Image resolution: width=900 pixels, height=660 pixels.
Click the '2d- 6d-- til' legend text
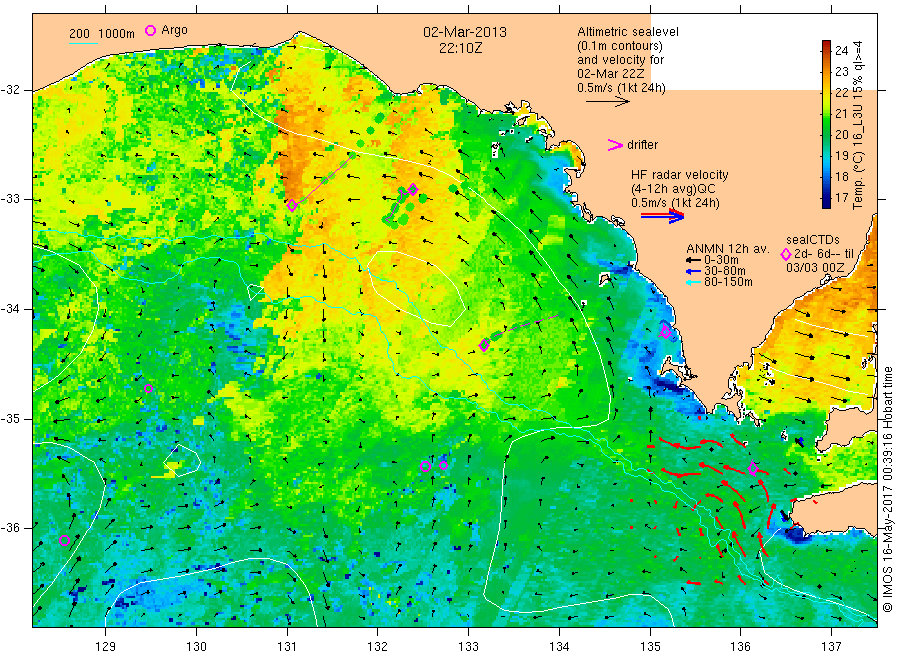coord(824,254)
